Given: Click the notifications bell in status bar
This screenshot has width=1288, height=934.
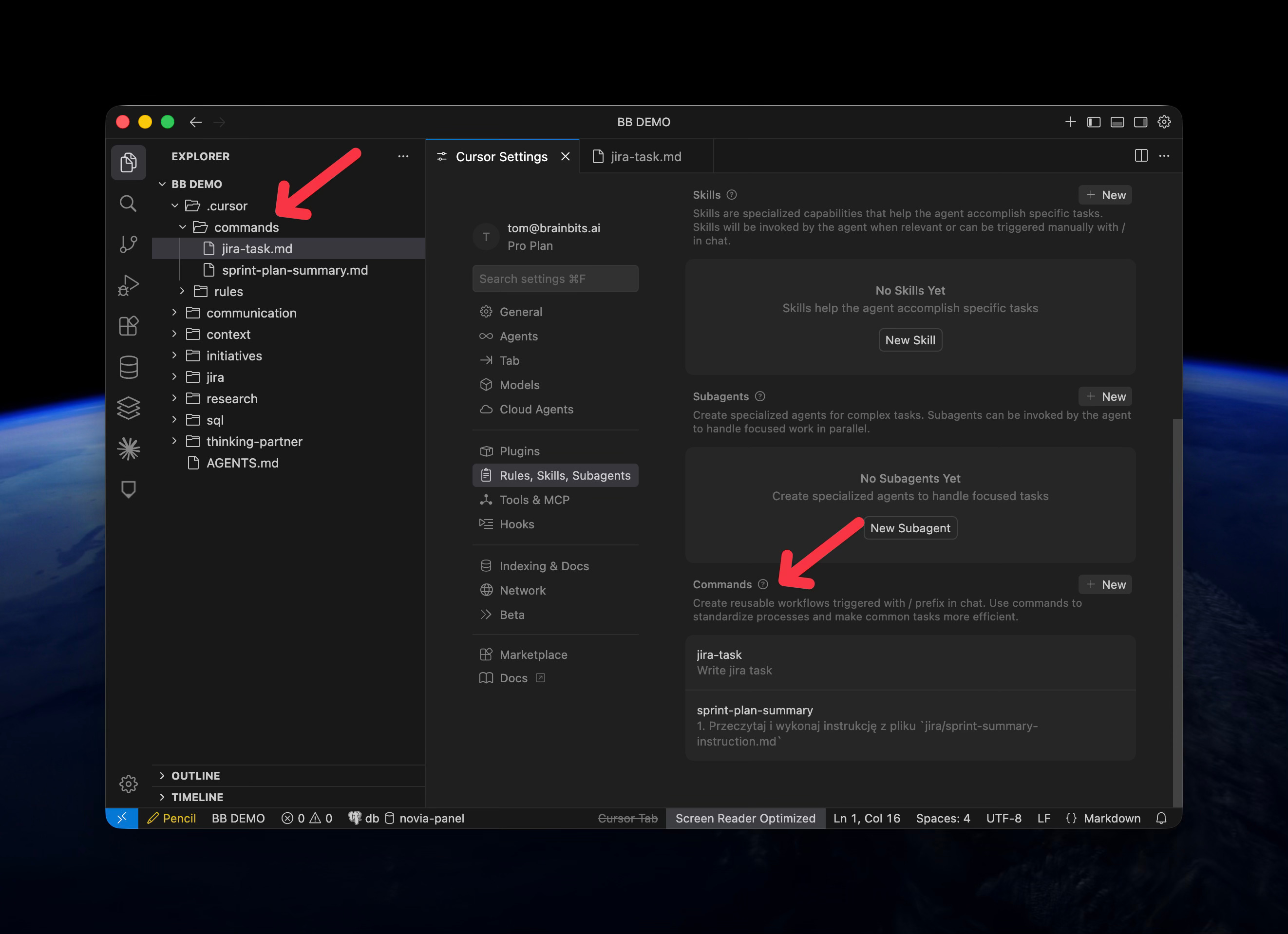Looking at the screenshot, I should (x=1161, y=818).
